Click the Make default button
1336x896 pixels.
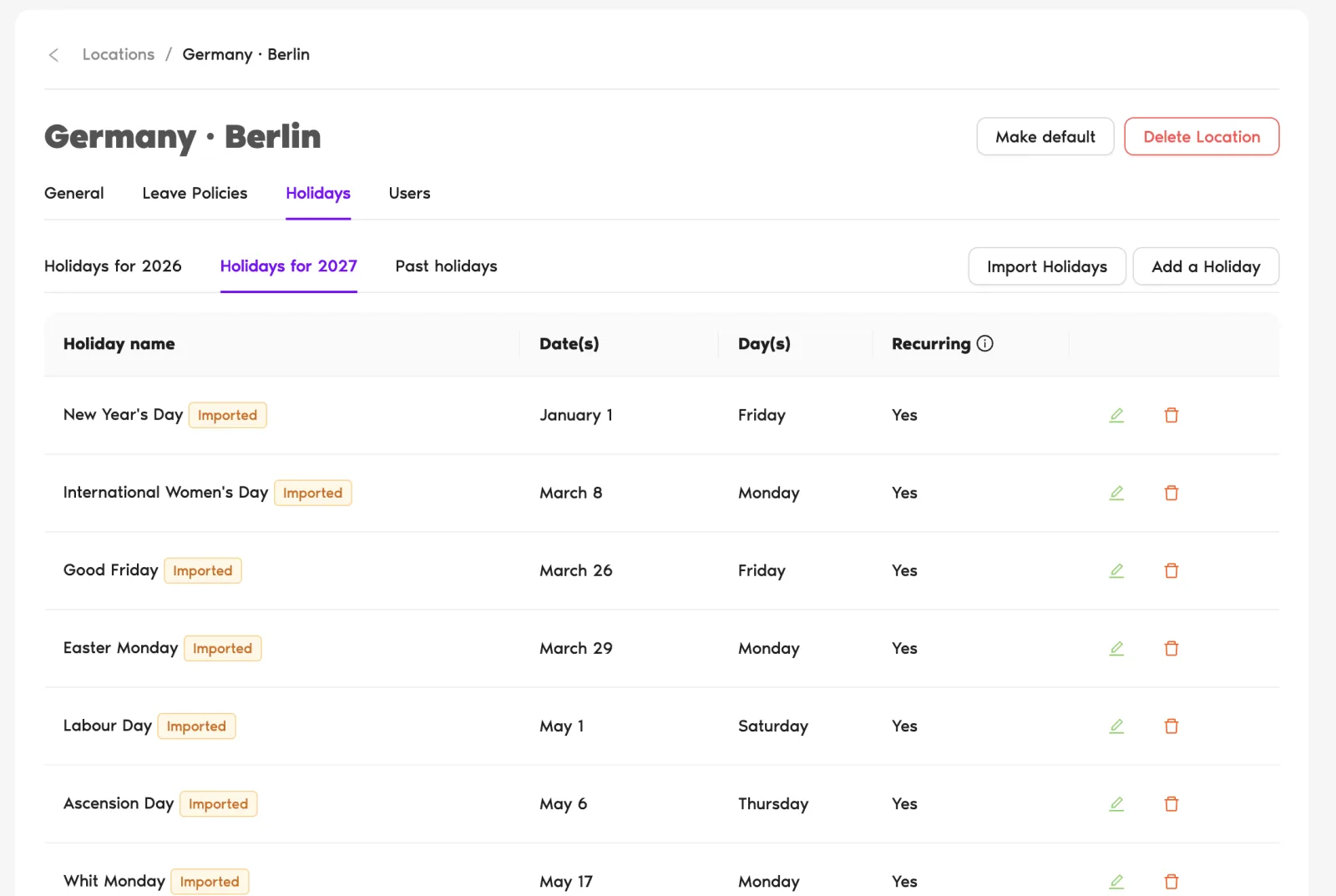[1045, 136]
